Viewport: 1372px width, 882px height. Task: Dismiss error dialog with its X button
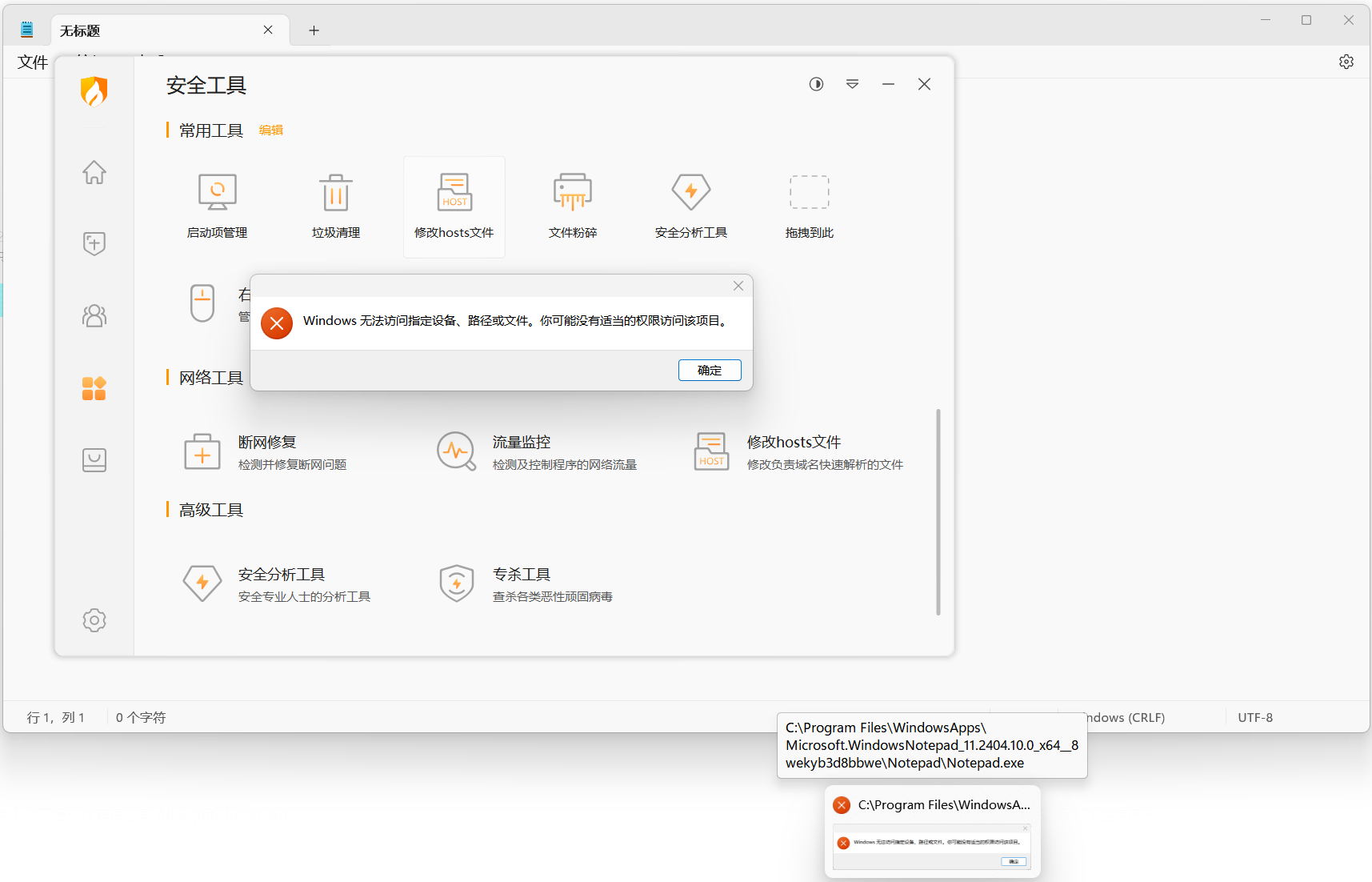738,286
